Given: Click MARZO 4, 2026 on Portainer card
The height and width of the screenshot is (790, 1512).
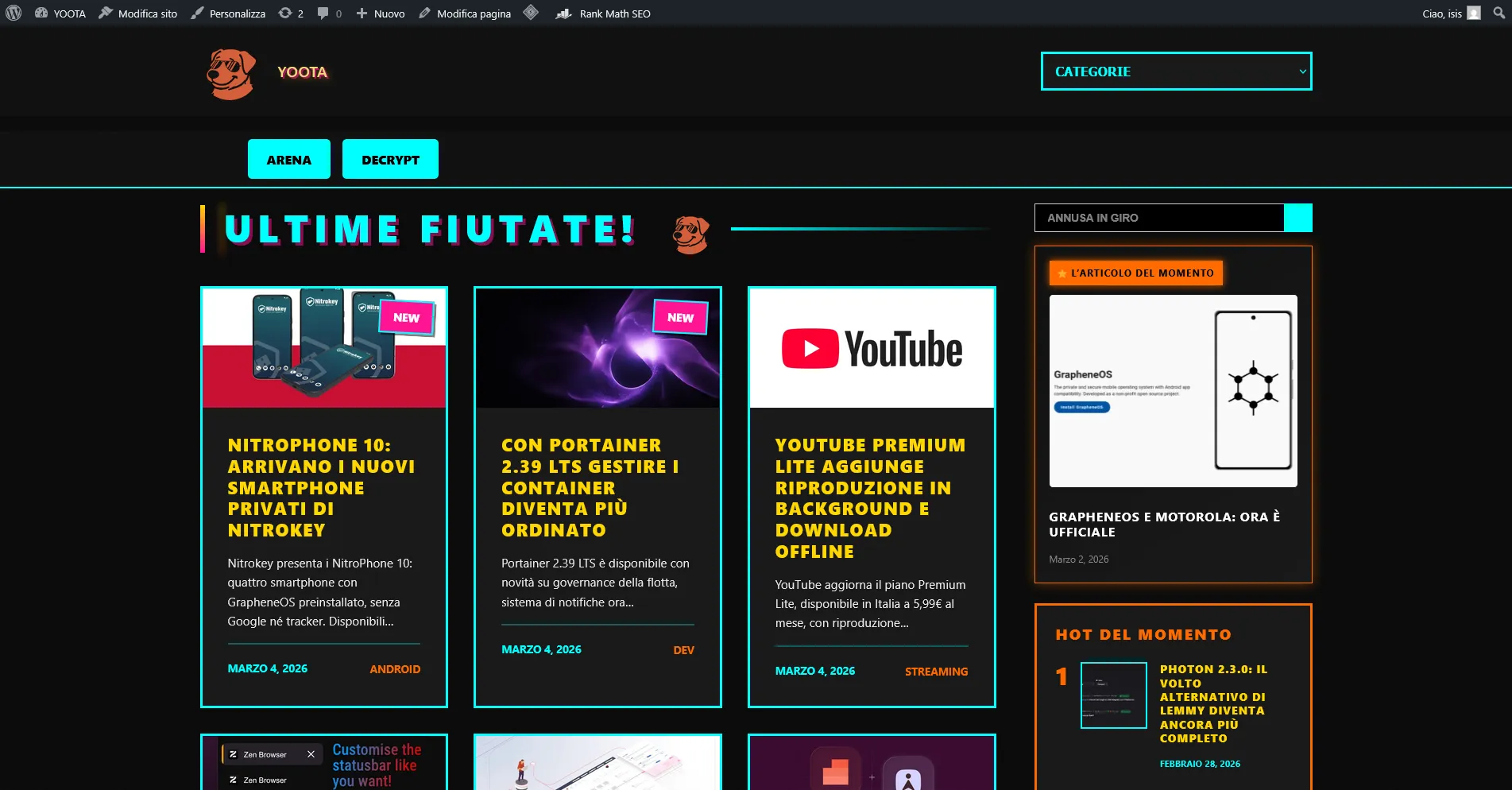Looking at the screenshot, I should [x=541, y=649].
